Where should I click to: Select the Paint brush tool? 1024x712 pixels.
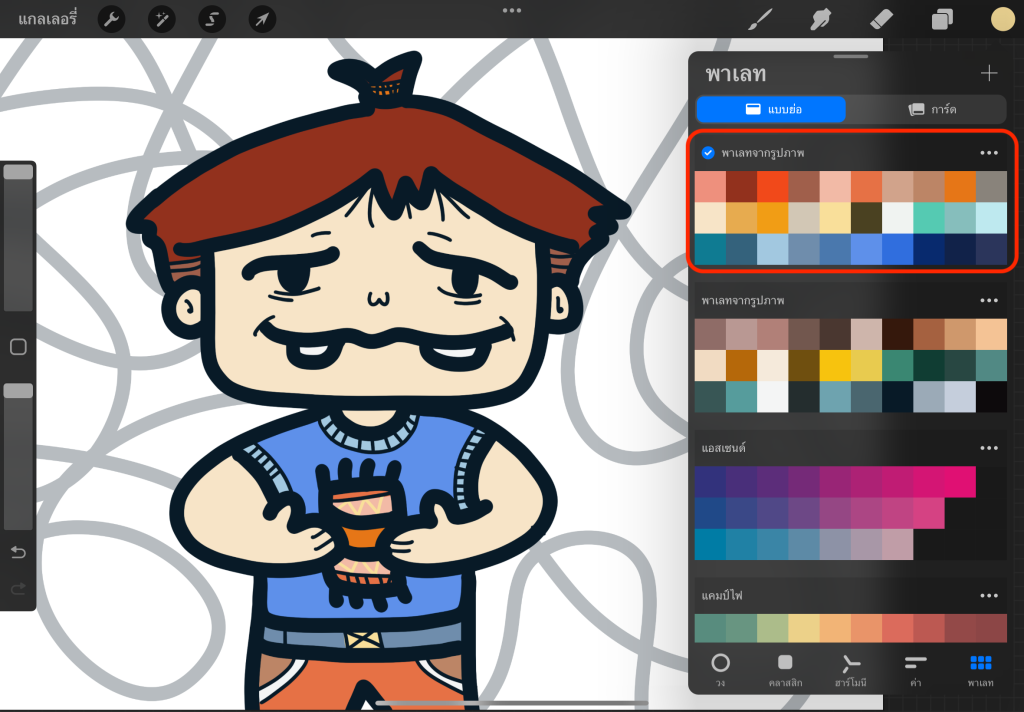click(x=762, y=19)
